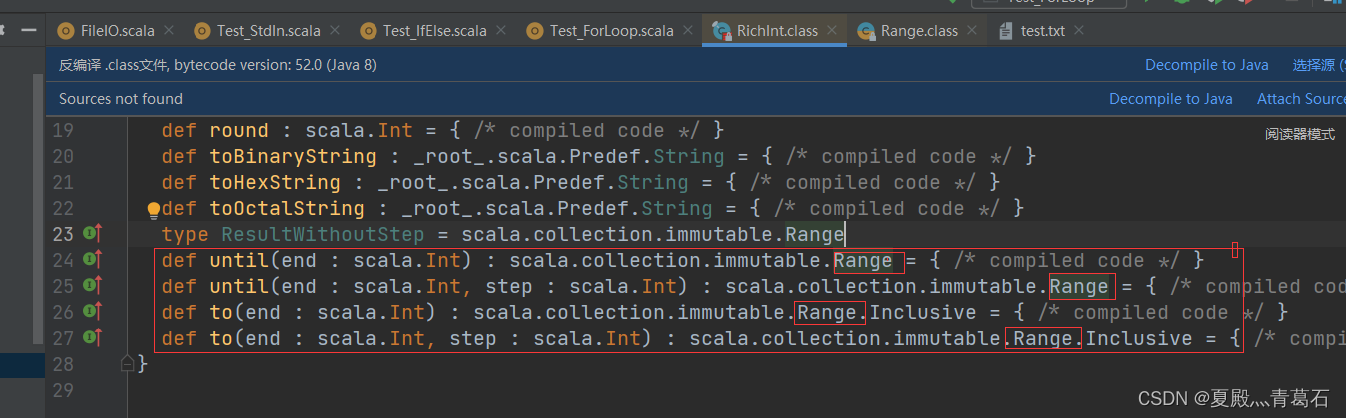Click implements gutter marker on line 27
1346x418 pixels.
click(x=92, y=338)
